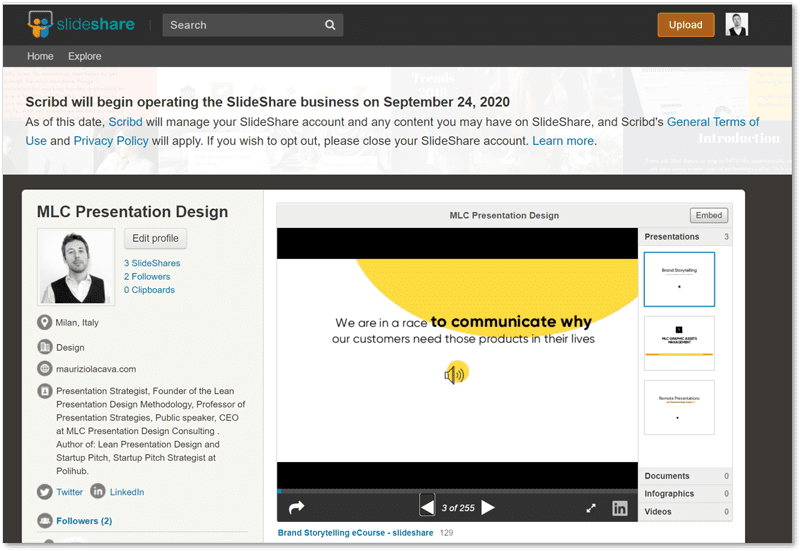Click the website globe icon
Screen dimensions: 800x551
[x=45, y=368]
